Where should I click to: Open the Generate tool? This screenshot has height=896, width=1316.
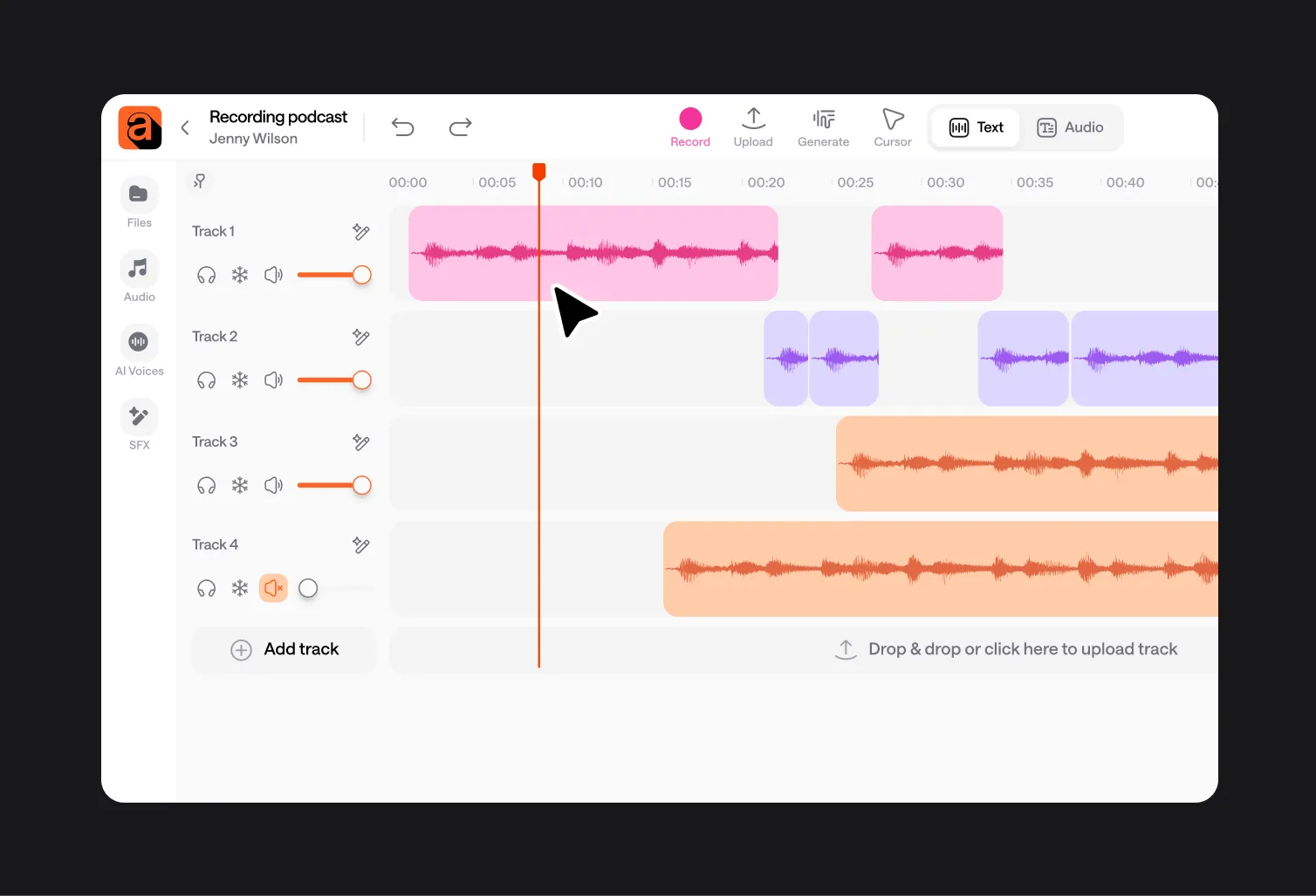823,127
